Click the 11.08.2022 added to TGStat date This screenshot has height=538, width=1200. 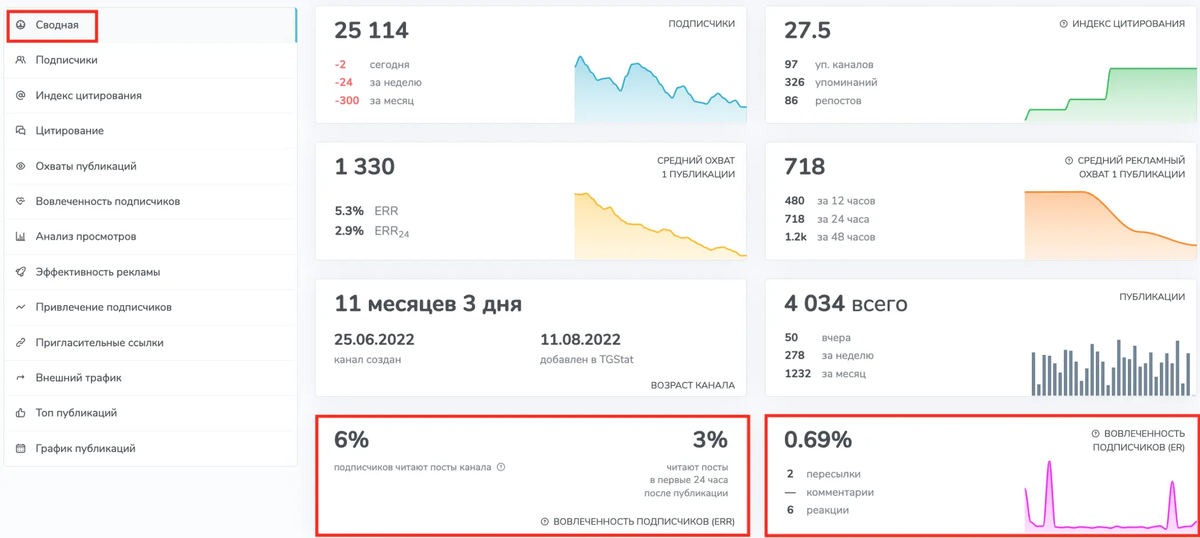pyautogui.click(x=580, y=340)
